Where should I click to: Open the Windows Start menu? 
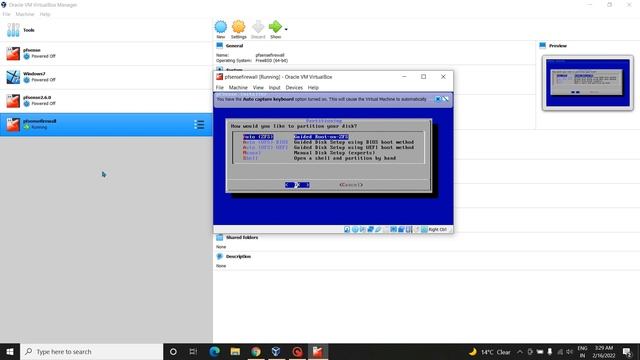coord(10,351)
